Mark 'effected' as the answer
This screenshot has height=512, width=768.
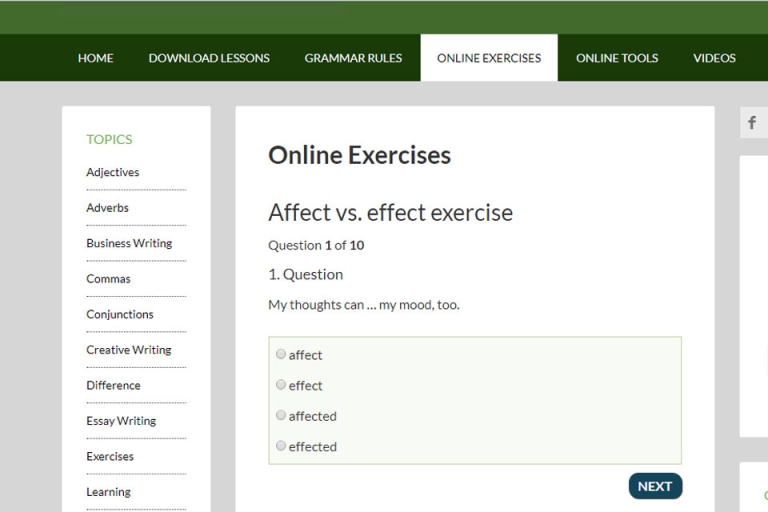pyautogui.click(x=281, y=446)
